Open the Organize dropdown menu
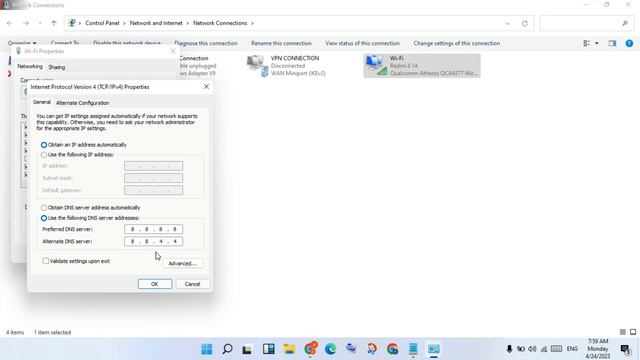 point(22,43)
